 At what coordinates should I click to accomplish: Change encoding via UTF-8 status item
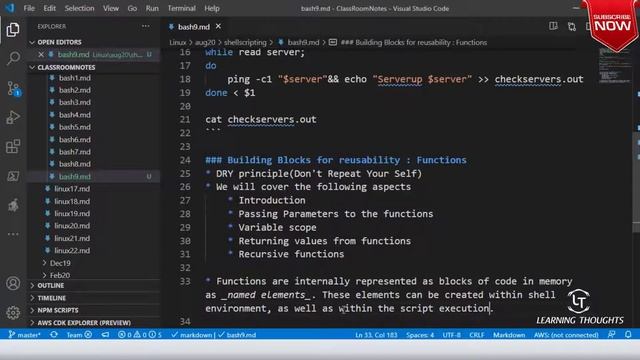[451, 335]
